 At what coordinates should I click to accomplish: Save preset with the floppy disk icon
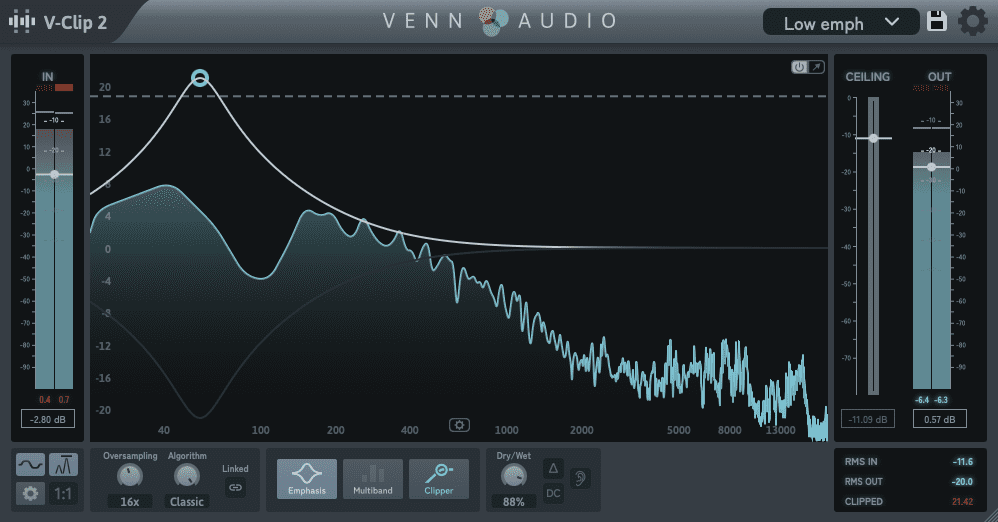pyautogui.click(x=937, y=22)
